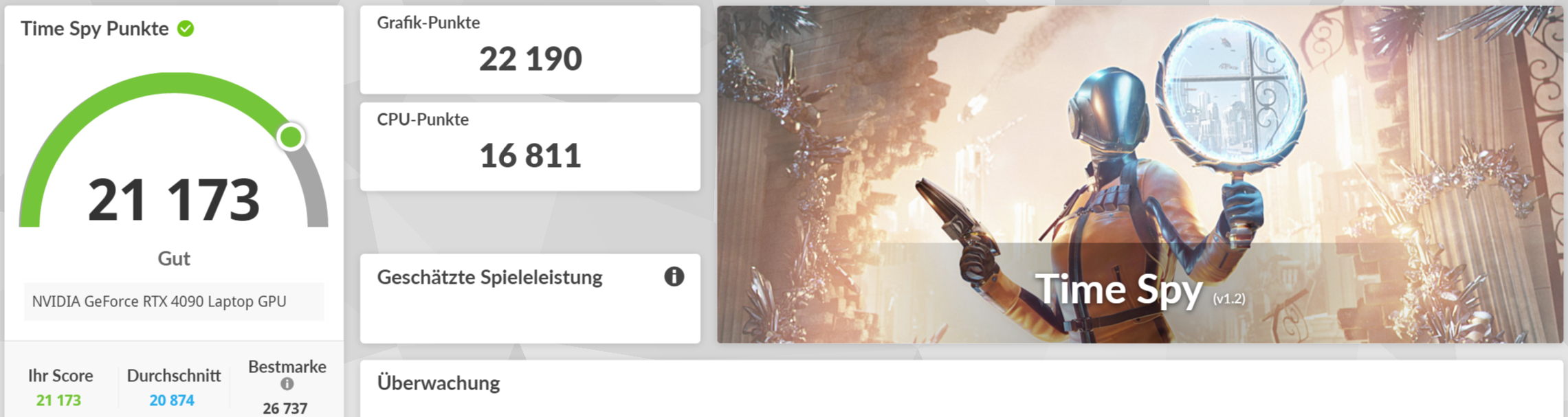This screenshot has width=1568, height=417.
Task: Click the Durchschnitt value 20 874
Action: 172,400
